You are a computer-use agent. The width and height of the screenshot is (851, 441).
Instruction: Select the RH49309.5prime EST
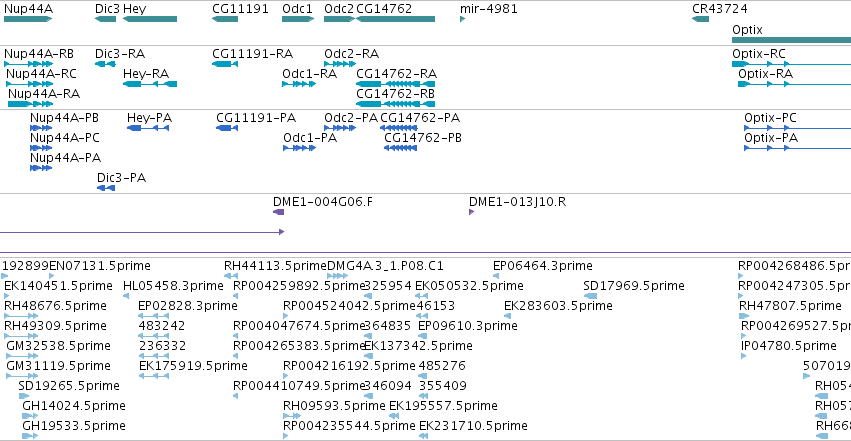pyautogui.click(x=55, y=327)
